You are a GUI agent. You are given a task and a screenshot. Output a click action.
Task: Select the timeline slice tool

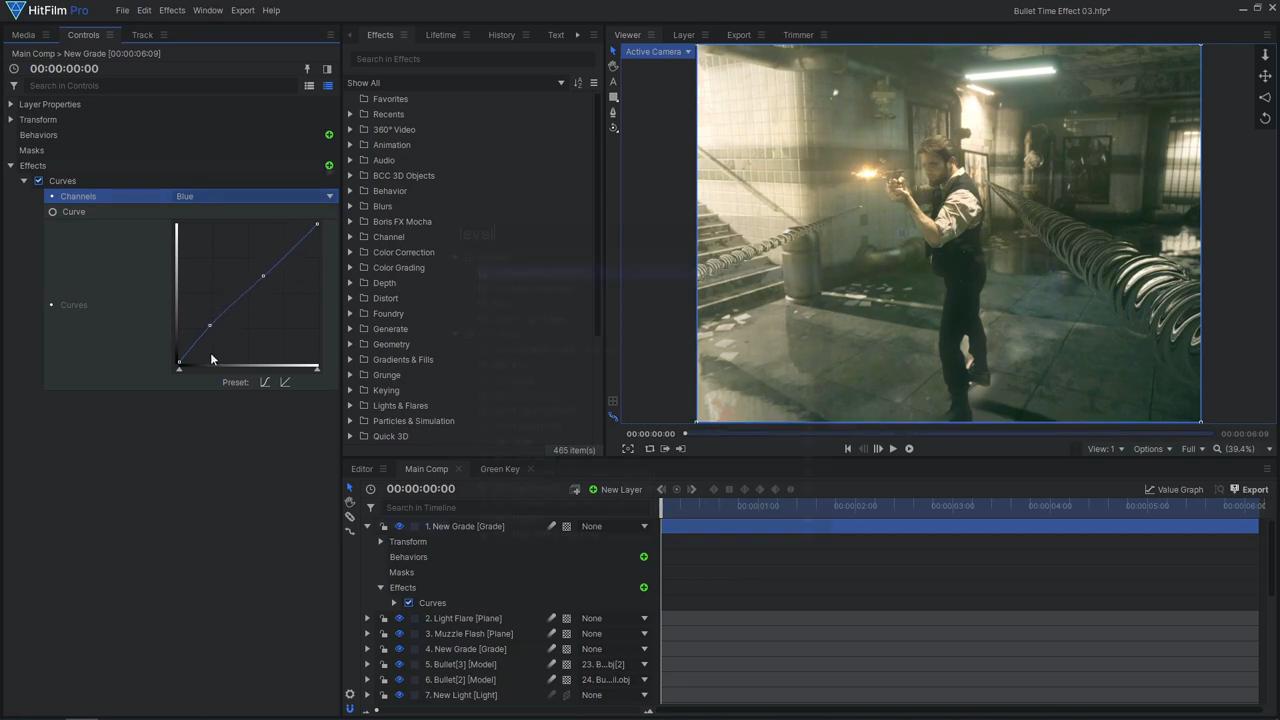click(x=349, y=517)
